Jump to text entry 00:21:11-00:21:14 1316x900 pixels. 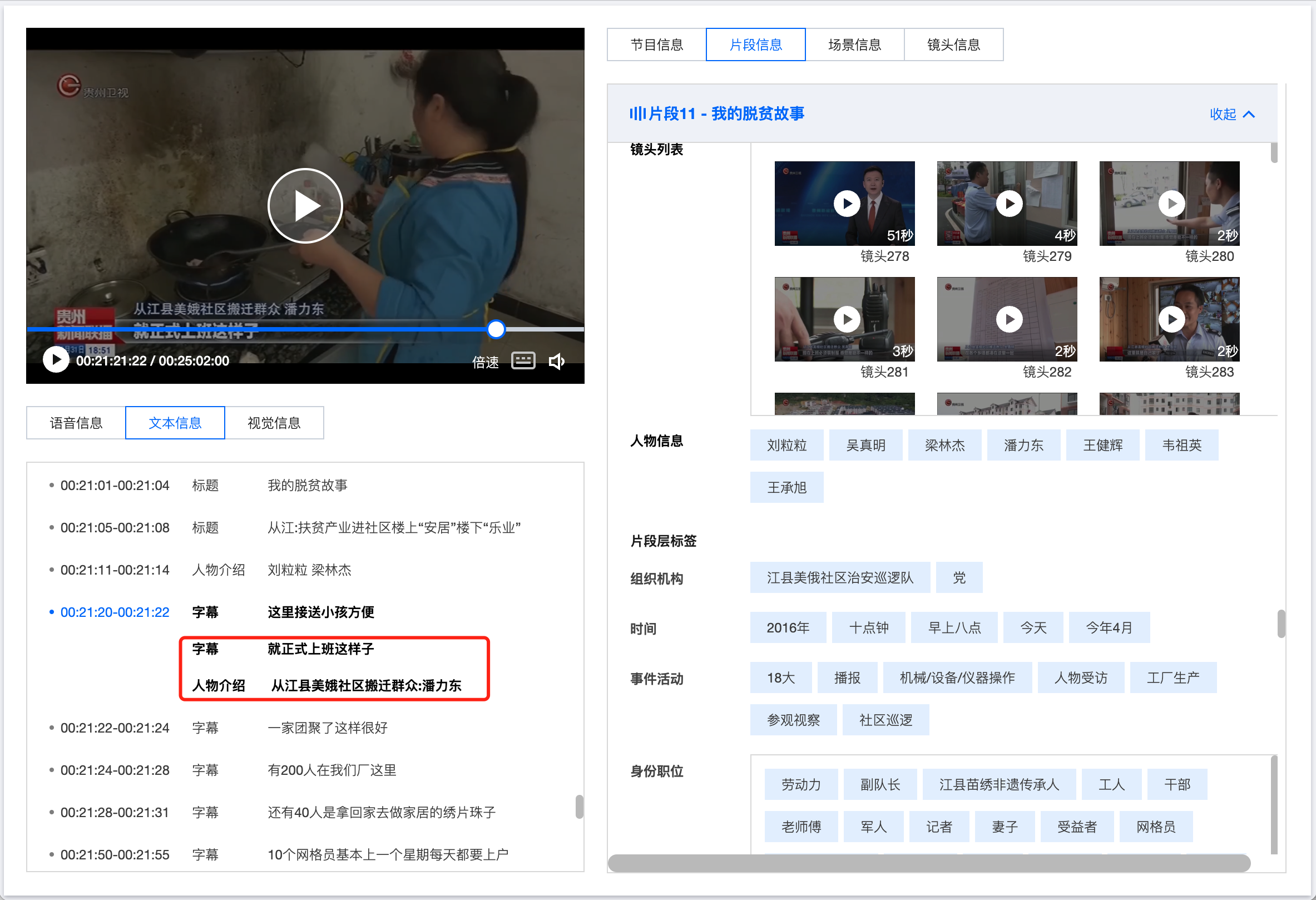[115, 570]
